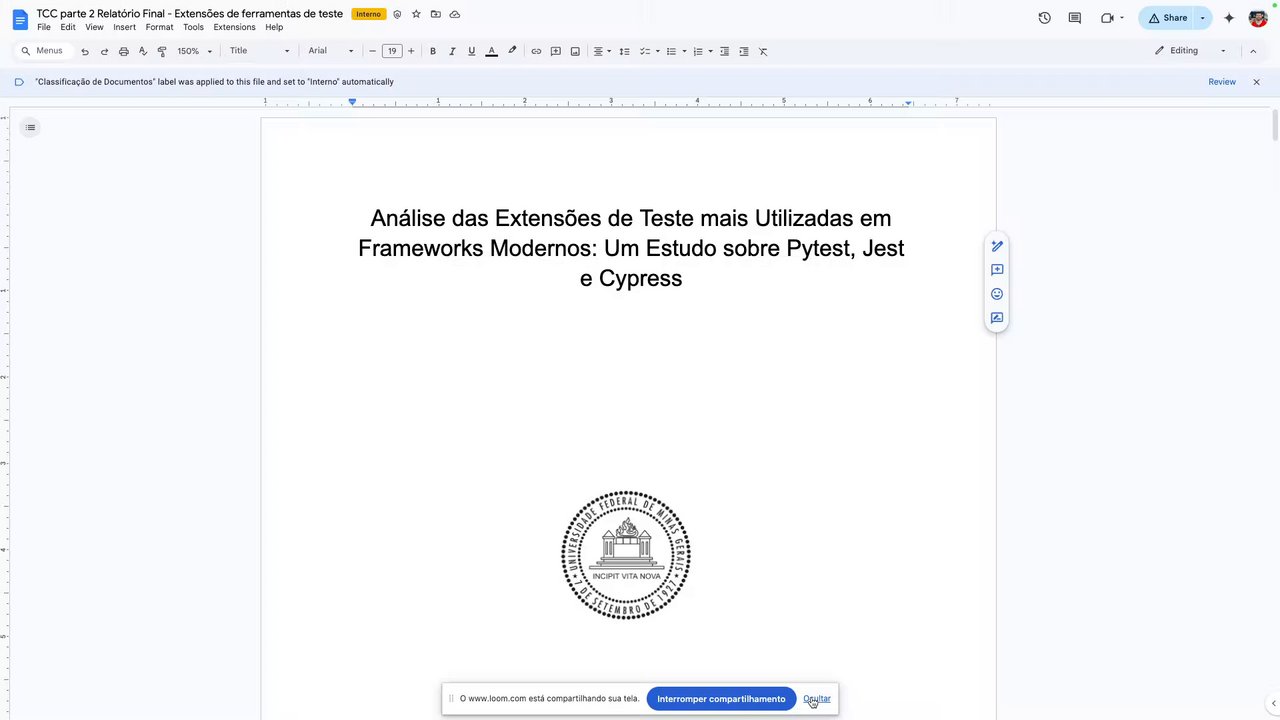Click the Menus search box
1280x720 pixels.
[43, 51]
